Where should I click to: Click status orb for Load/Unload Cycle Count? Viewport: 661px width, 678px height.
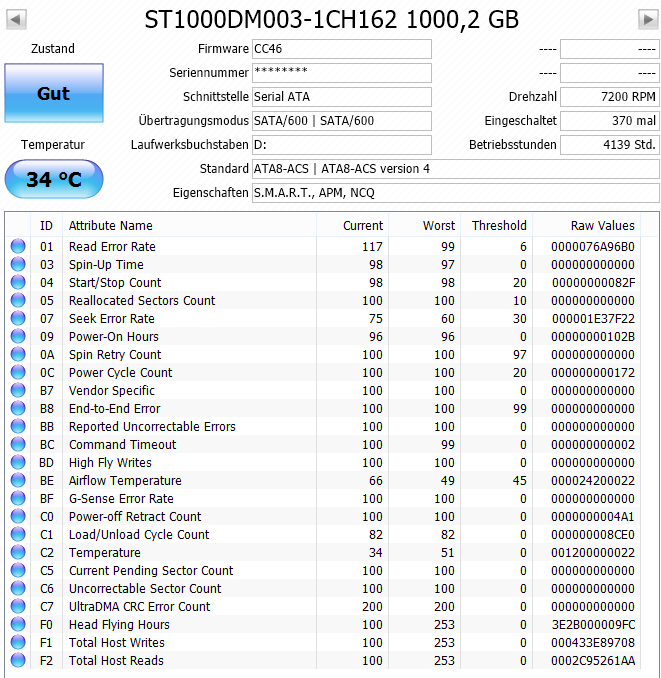click(18, 534)
